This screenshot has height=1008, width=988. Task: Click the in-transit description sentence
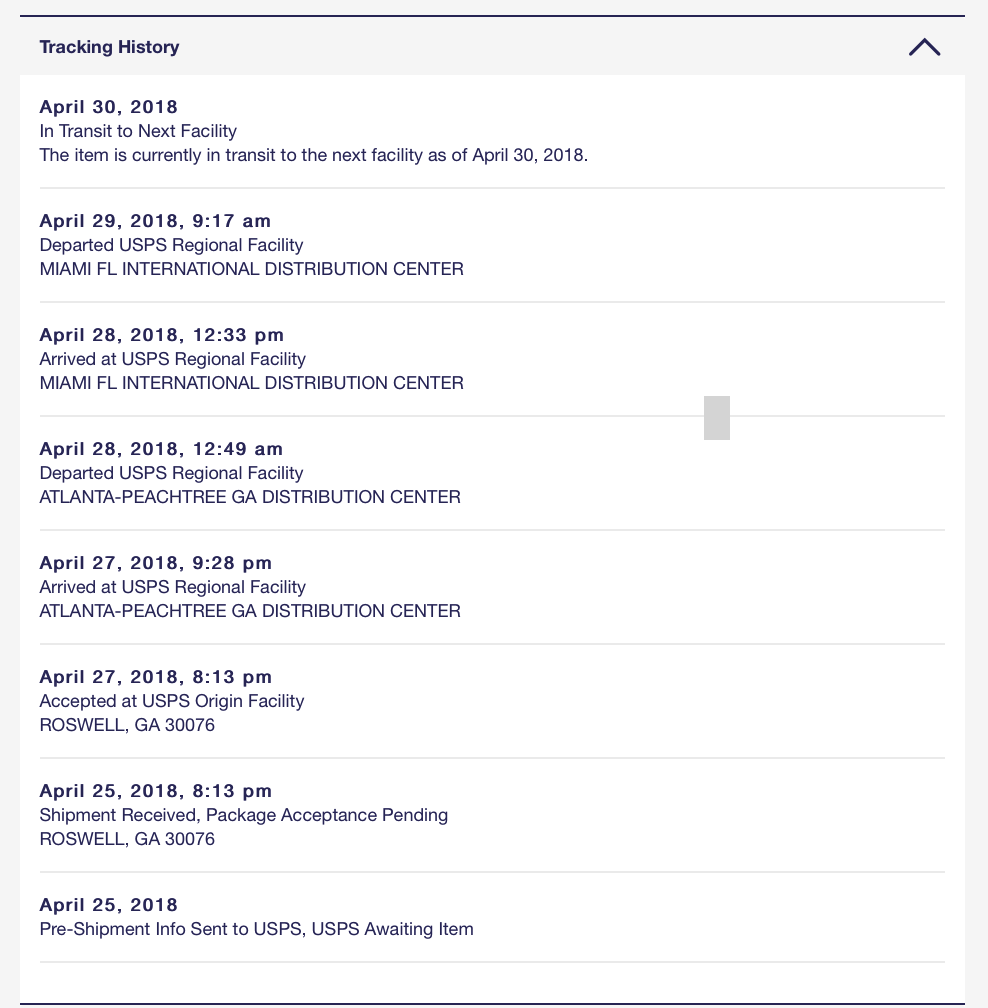313,155
